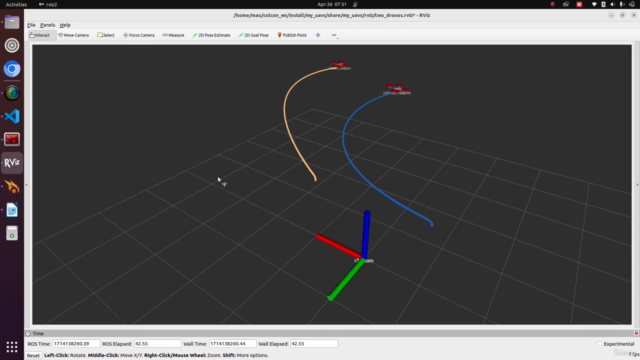Viewport: 640px width, 360px height.
Task: Launch Chromium browser from the dock
Action: click(x=12, y=69)
